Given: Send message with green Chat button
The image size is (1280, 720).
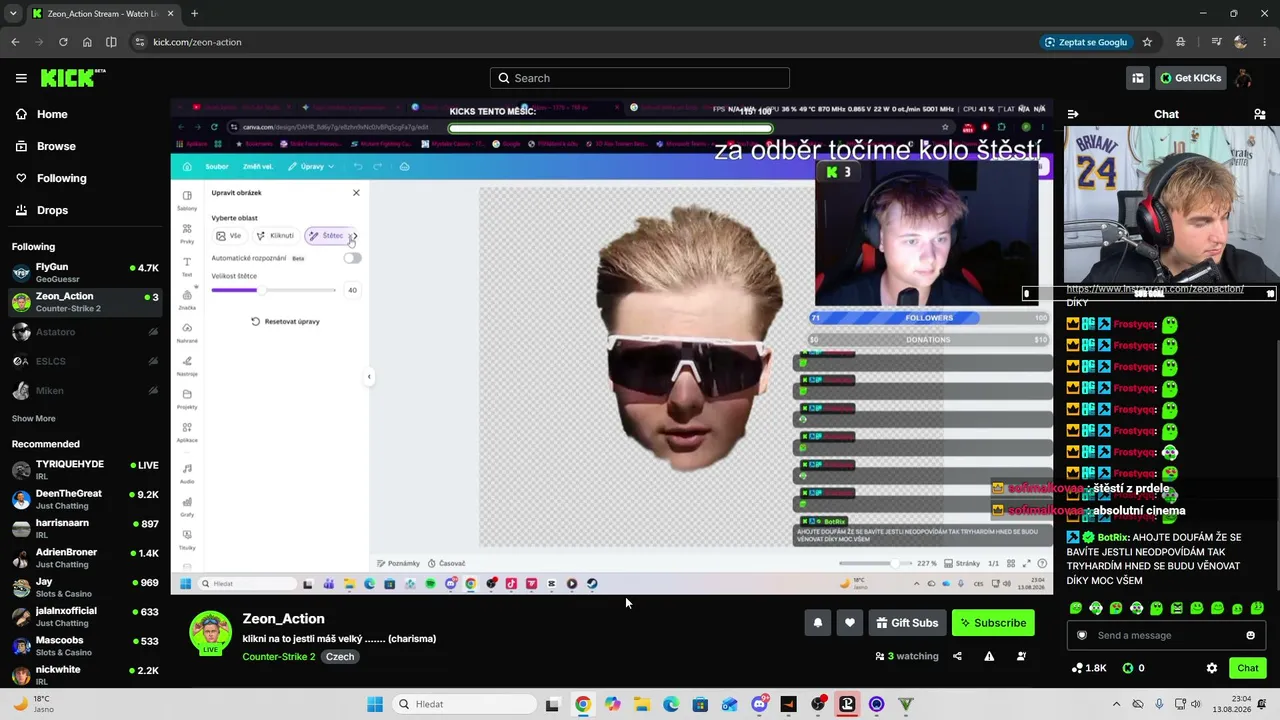Looking at the screenshot, I should 1248,668.
